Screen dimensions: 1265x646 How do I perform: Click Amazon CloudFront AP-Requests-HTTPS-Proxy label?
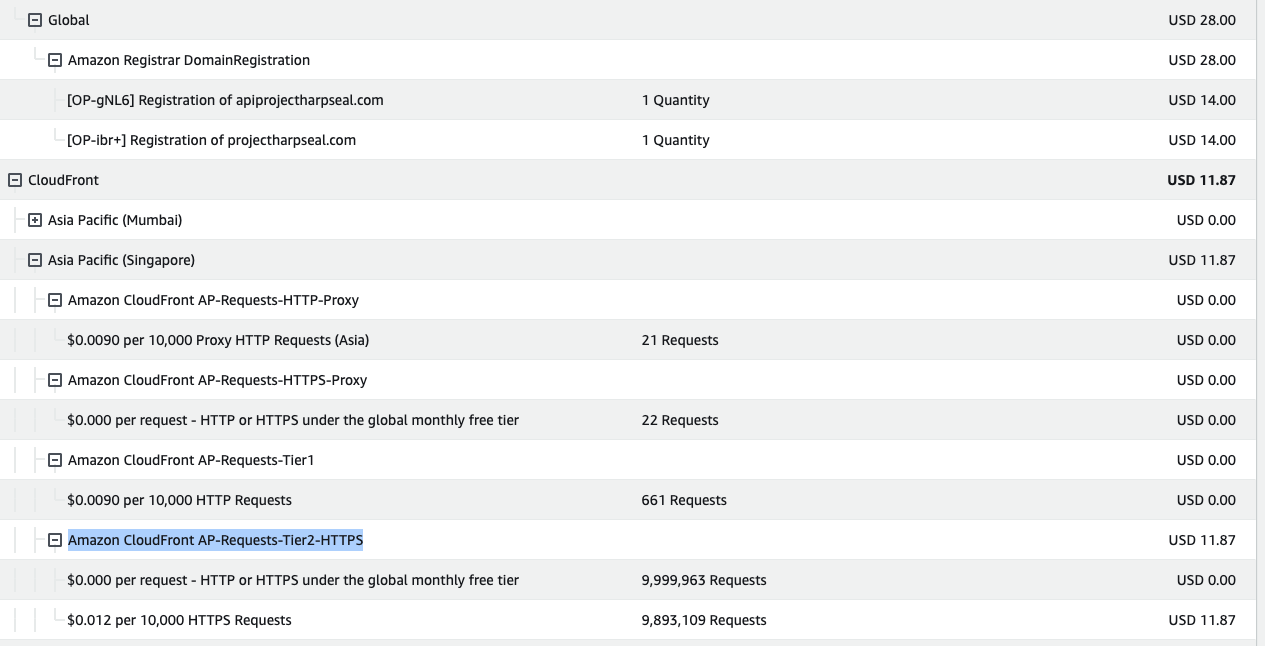[x=217, y=380]
